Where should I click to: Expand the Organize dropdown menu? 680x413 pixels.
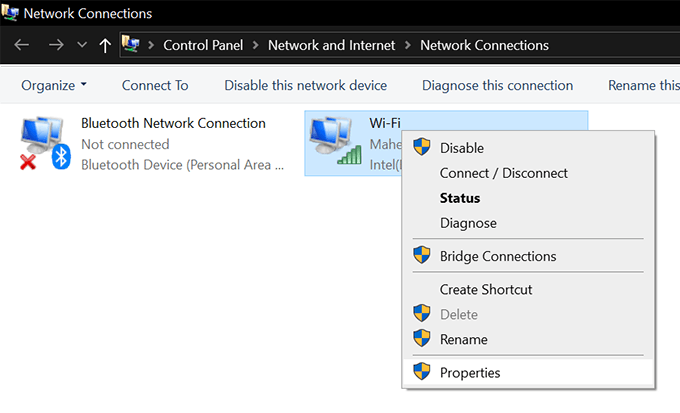pos(54,85)
